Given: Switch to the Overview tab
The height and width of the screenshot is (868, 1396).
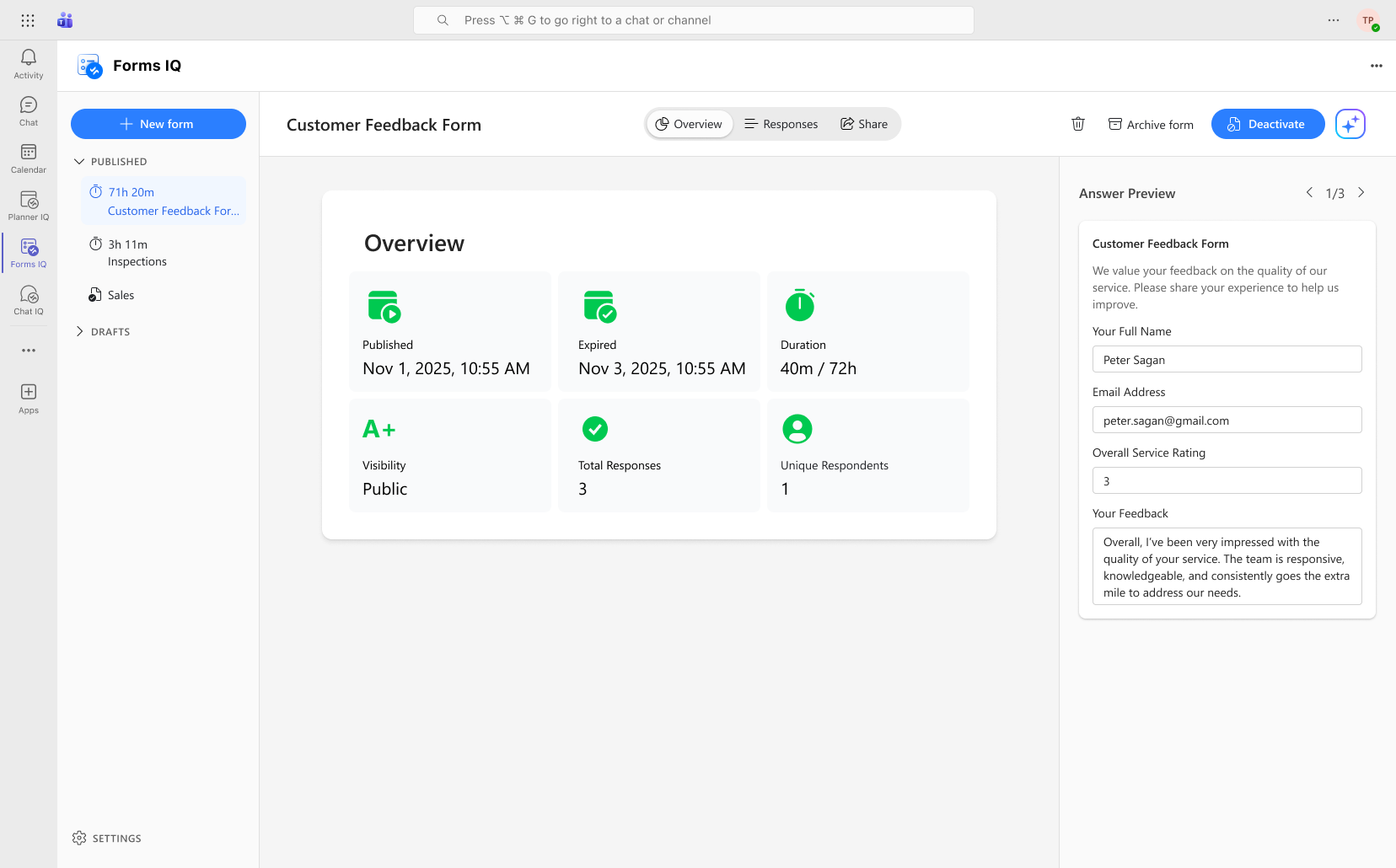Looking at the screenshot, I should (x=690, y=124).
